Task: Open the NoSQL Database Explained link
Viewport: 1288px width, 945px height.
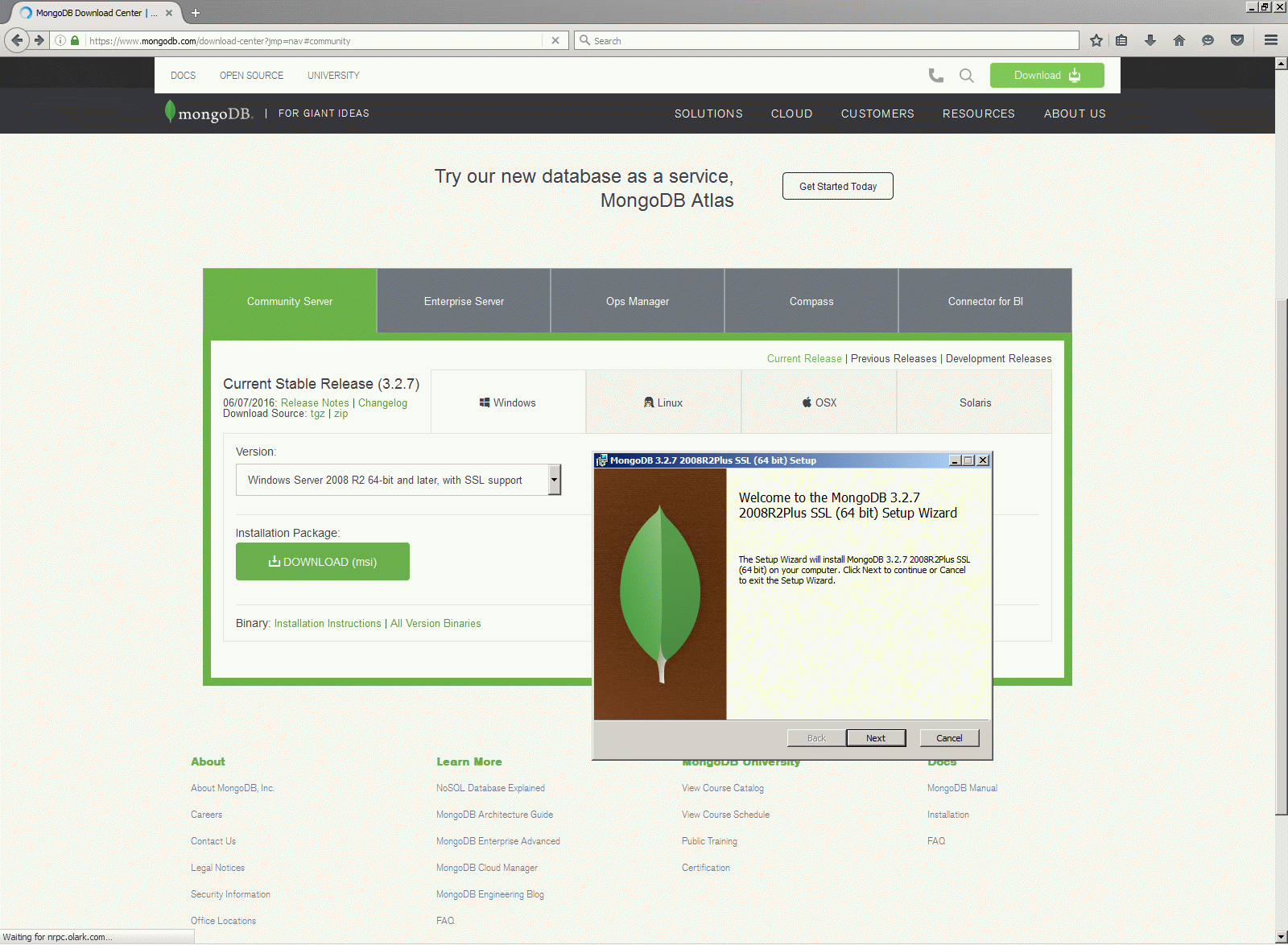Action: point(490,788)
